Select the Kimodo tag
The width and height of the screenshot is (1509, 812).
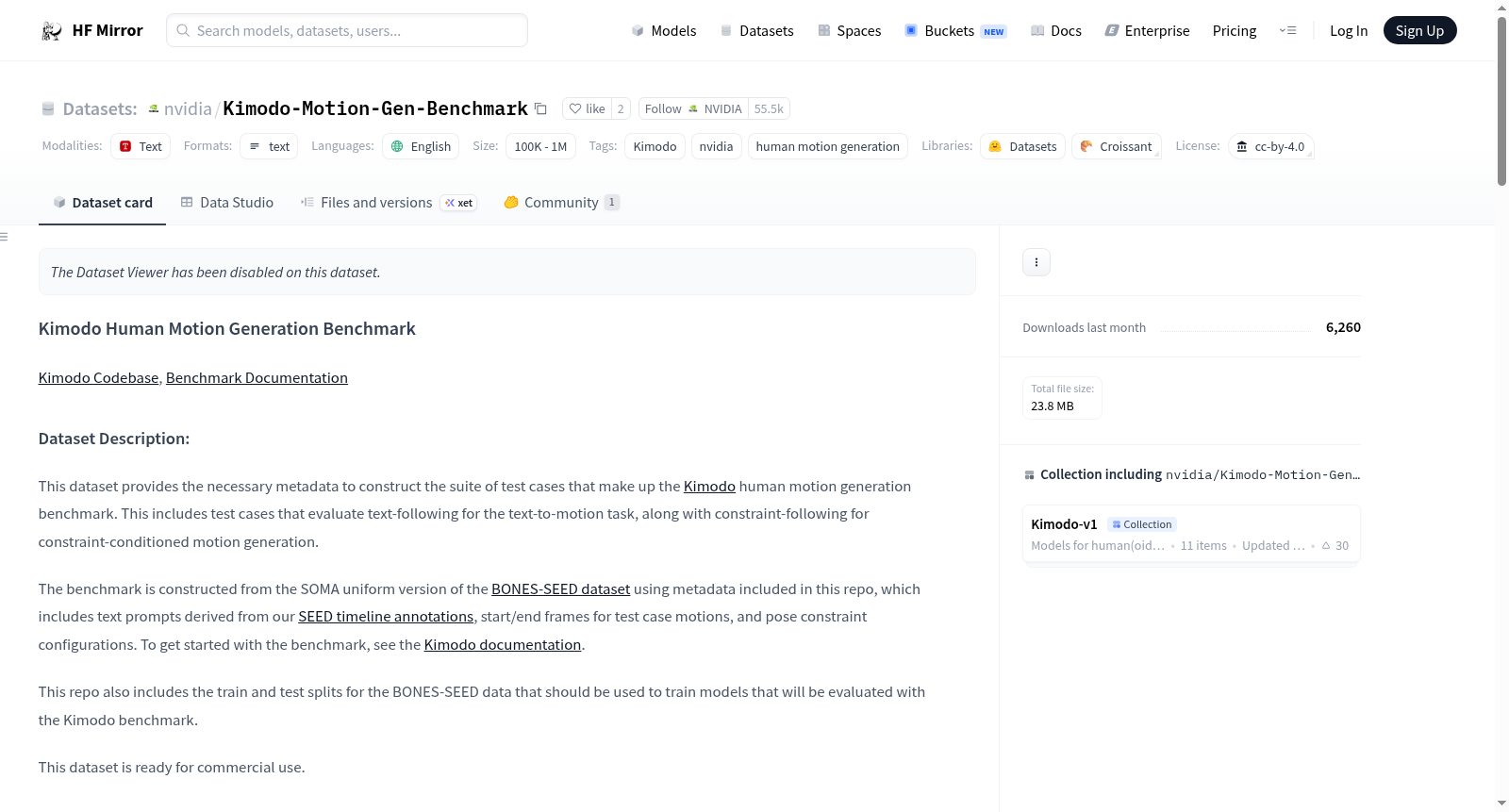click(655, 146)
